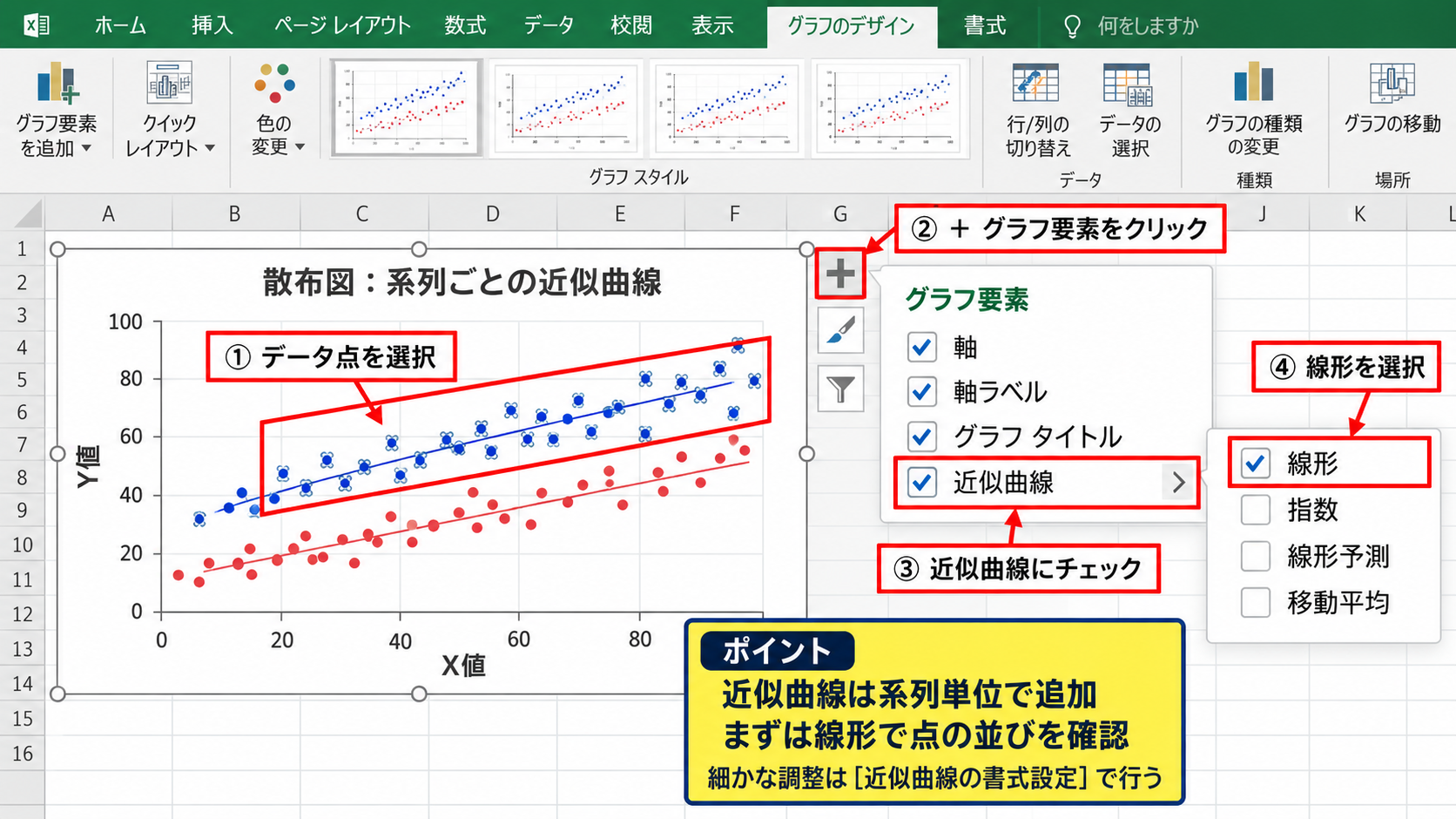The height and width of the screenshot is (819, 1456).
Task: Open the chart filter funnel button
Action: tap(840, 389)
